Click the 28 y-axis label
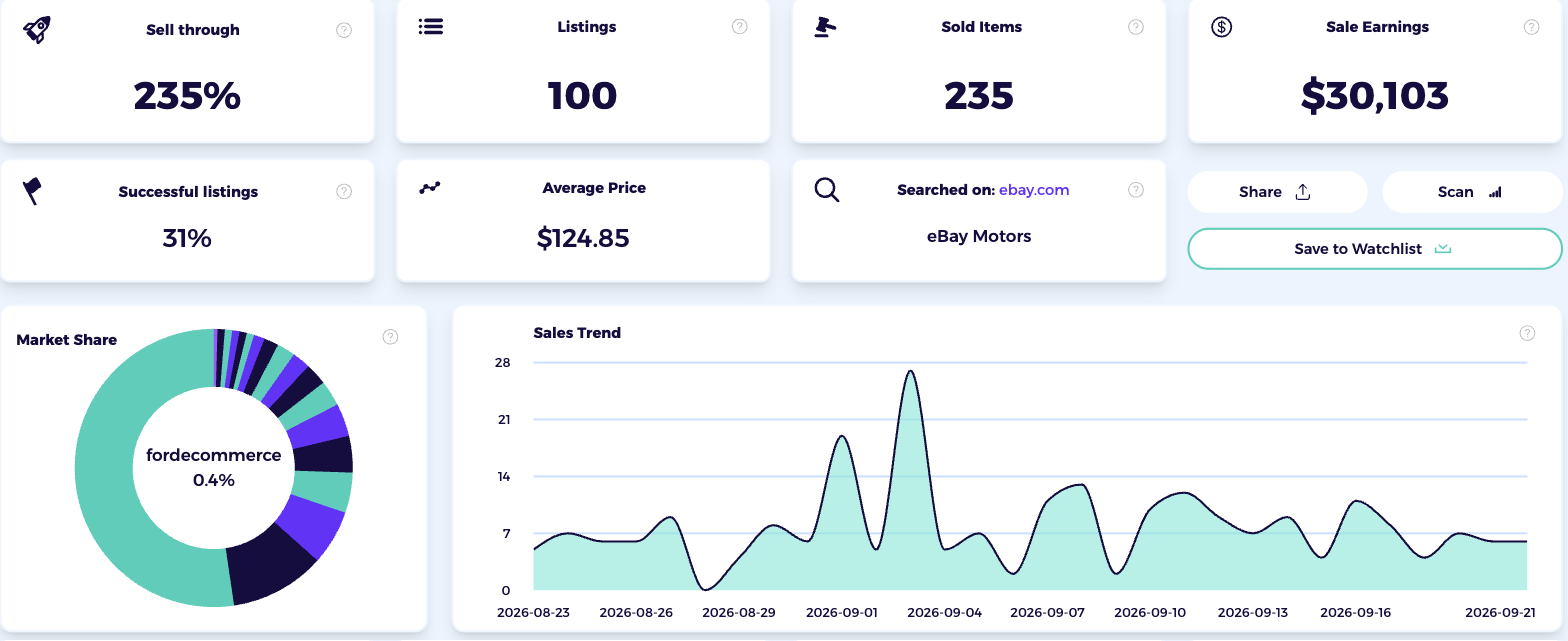The width and height of the screenshot is (1568, 641). click(x=503, y=363)
